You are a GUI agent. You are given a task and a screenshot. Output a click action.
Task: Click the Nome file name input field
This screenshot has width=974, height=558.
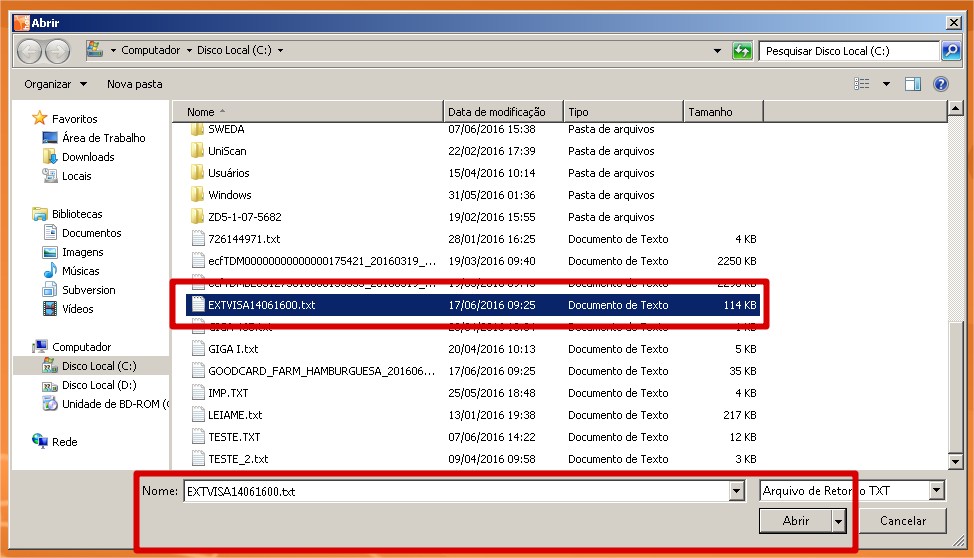[455, 491]
